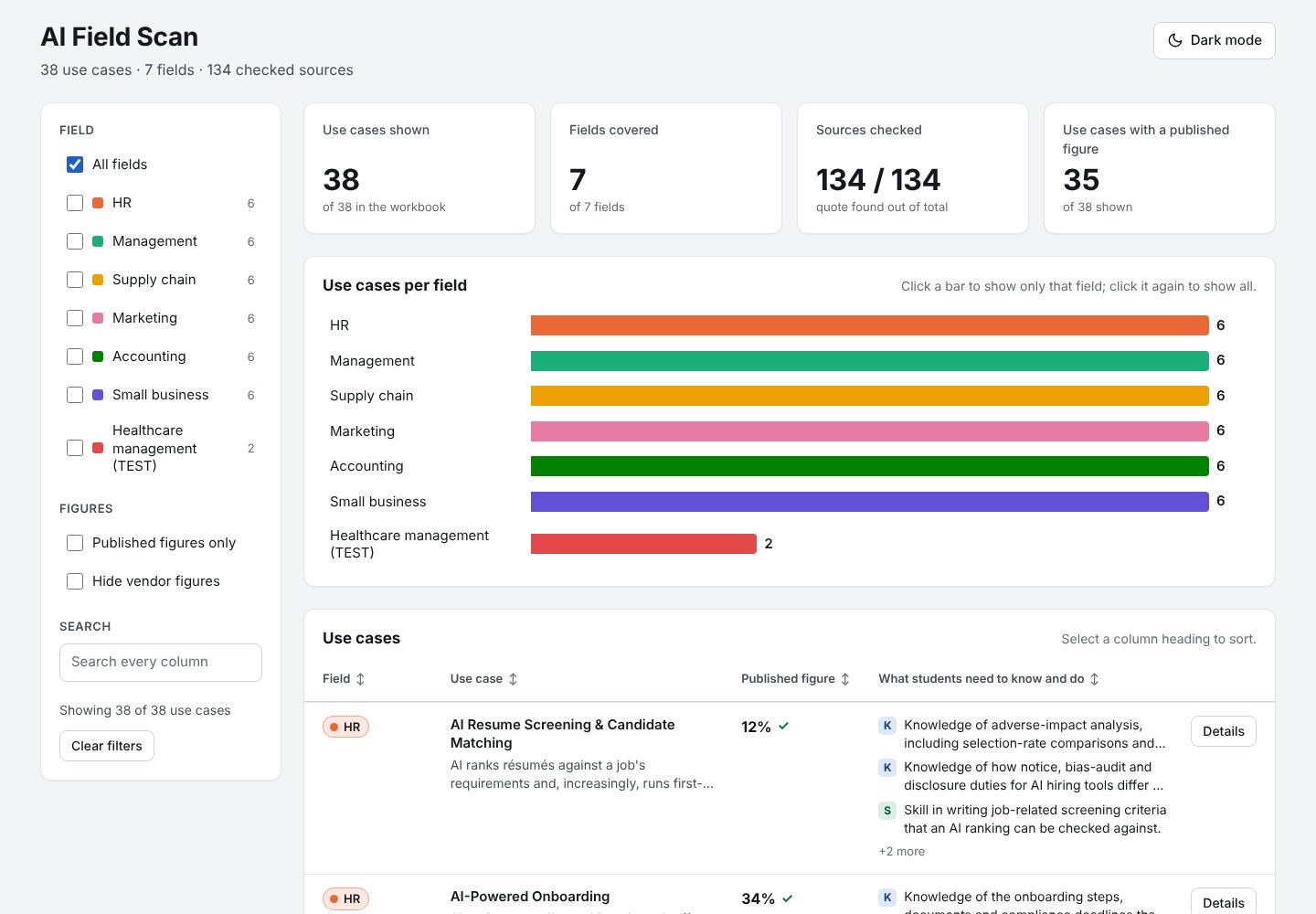Image resolution: width=1316 pixels, height=914 pixels.
Task: Click the AI-Powered Onboarding title
Action: coord(530,897)
